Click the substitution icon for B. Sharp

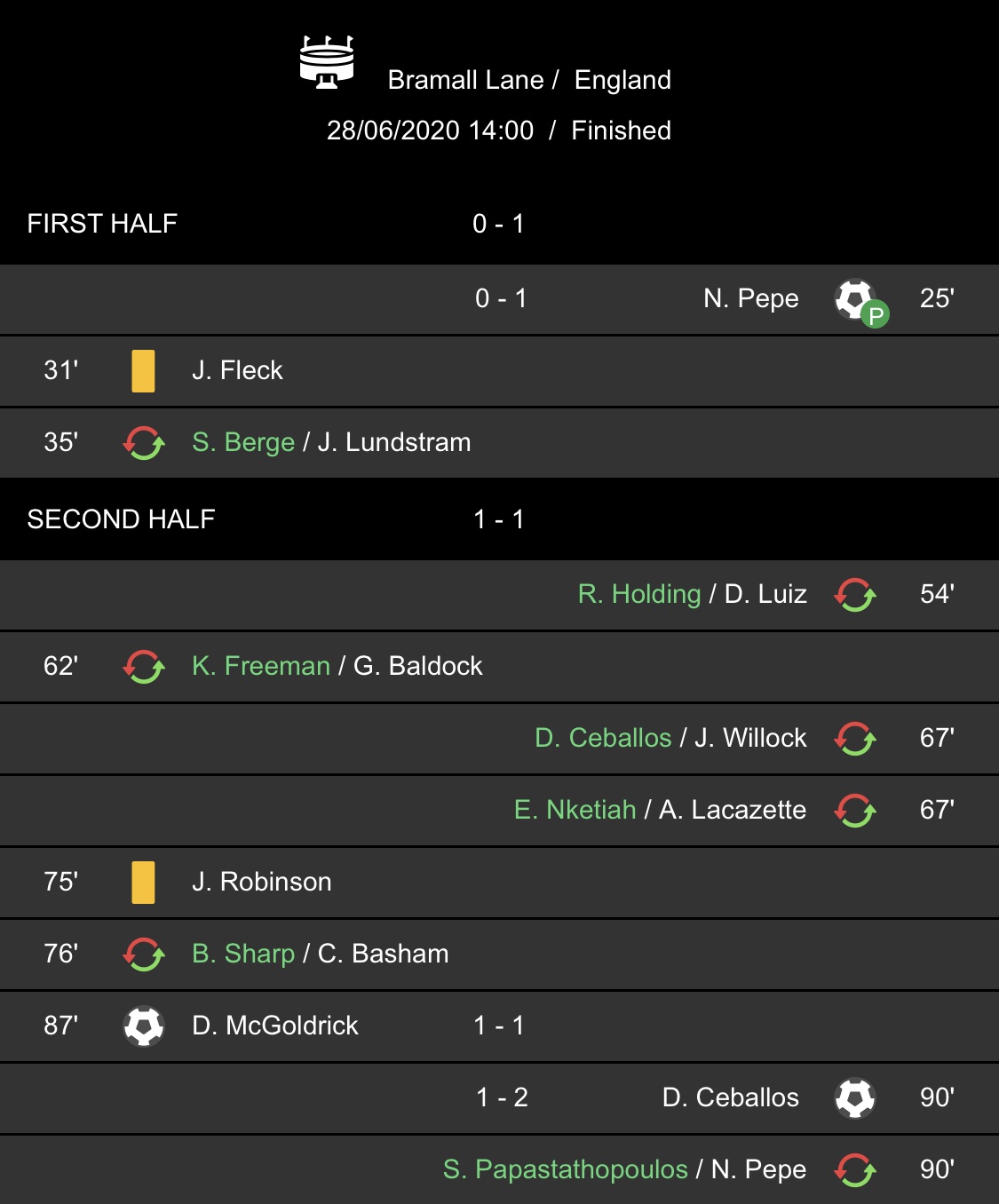pyautogui.click(x=143, y=954)
